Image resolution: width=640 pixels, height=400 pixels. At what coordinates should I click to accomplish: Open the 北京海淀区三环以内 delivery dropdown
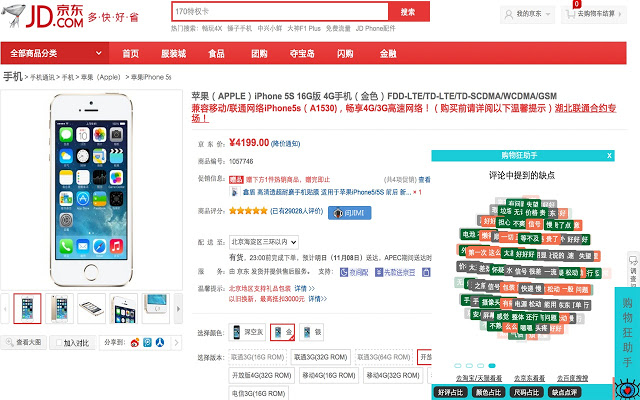pos(264,242)
